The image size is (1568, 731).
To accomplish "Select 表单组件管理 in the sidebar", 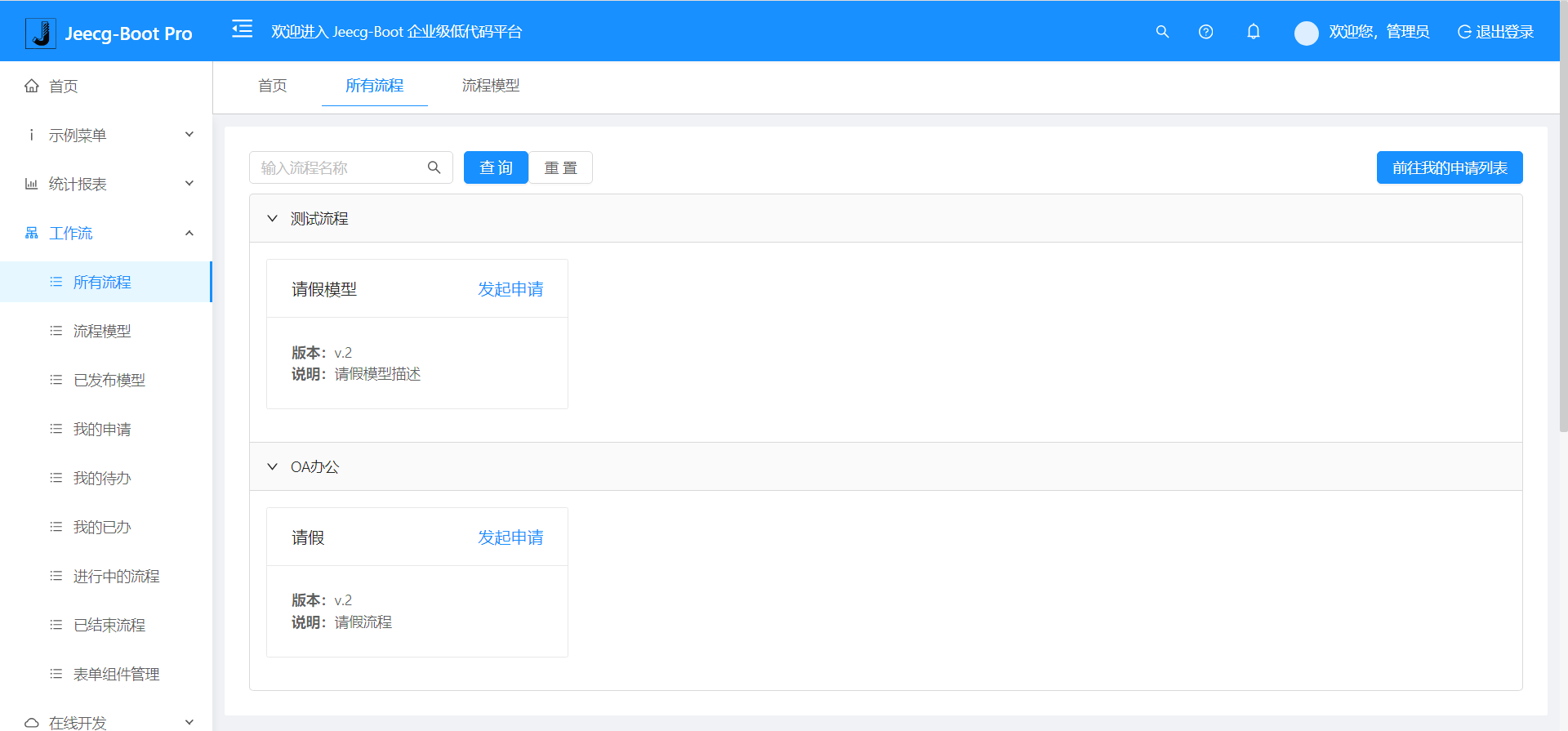I will [x=106, y=674].
